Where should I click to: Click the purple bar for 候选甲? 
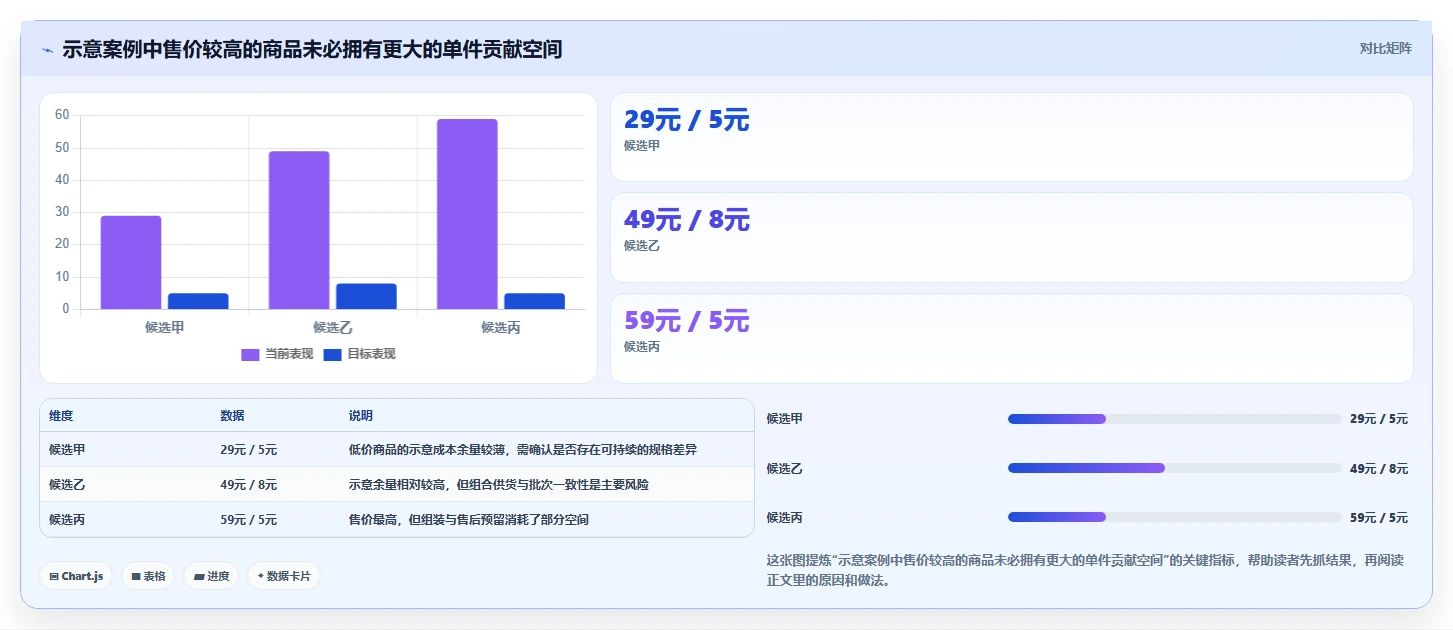131,262
